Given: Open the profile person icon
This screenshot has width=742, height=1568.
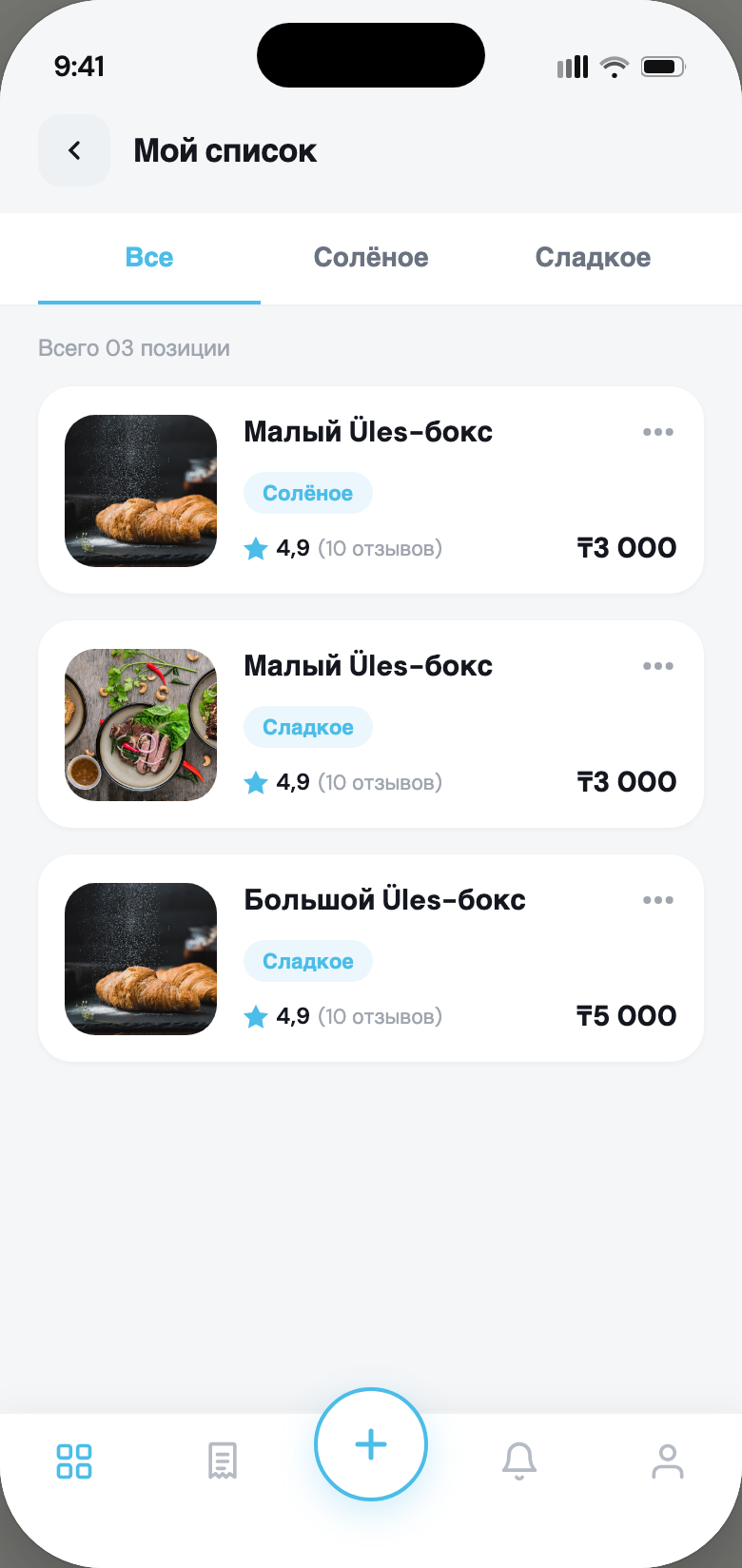Looking at the screenshot, I should 668,1460.
